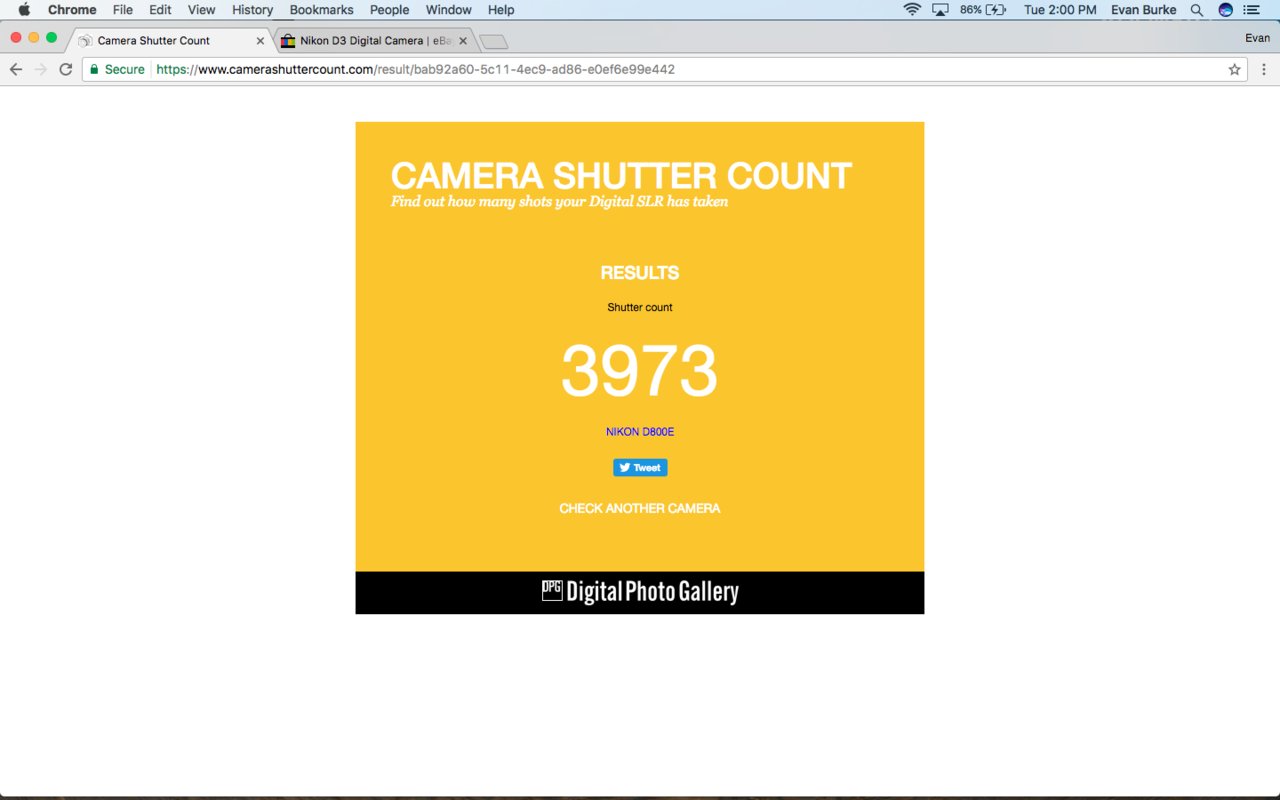Click the Evan profile button in Chrome
1280x800 pixels.
point(1257,38)
